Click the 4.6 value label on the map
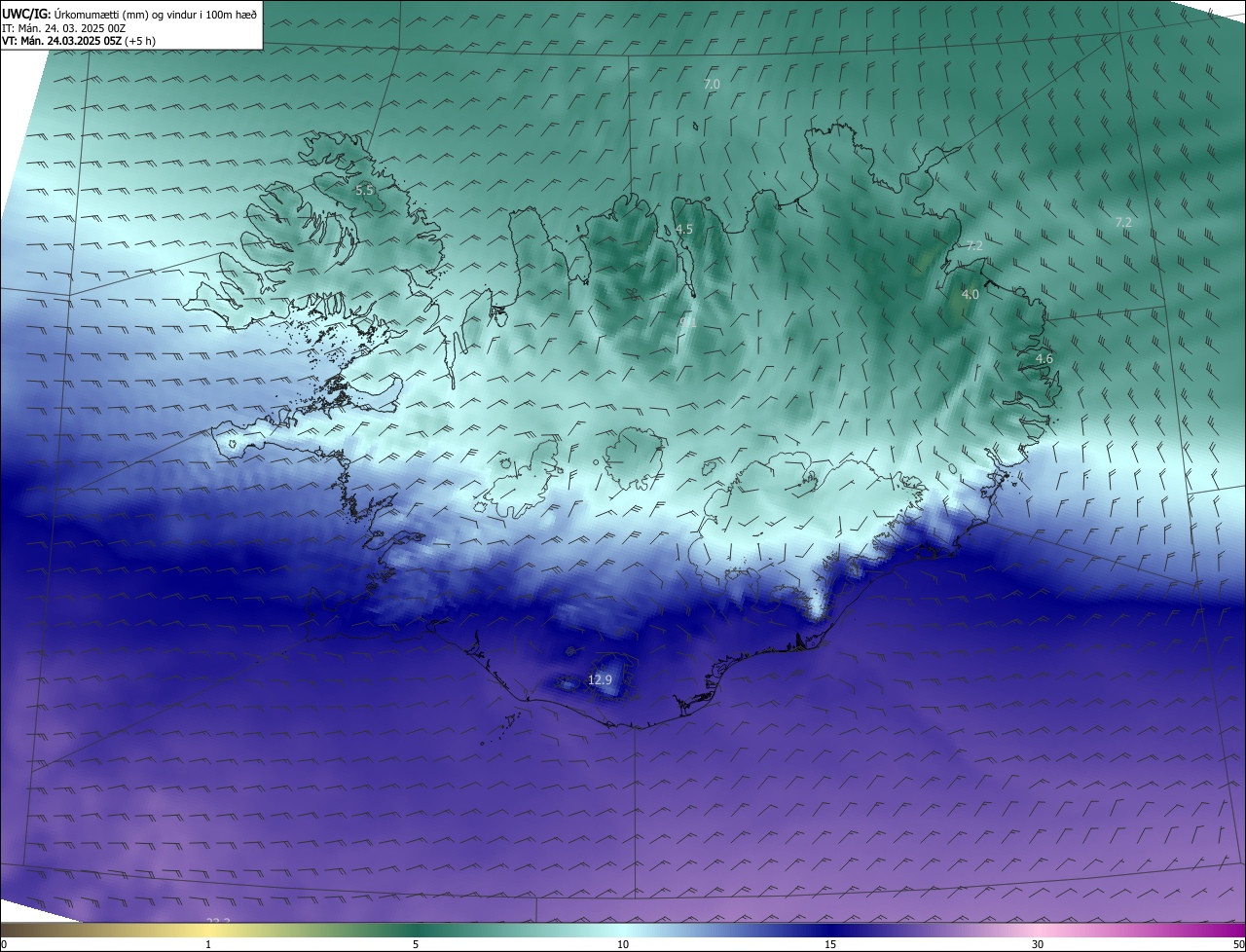This screenshot has height=952, width=1246. coord(1044,359)
